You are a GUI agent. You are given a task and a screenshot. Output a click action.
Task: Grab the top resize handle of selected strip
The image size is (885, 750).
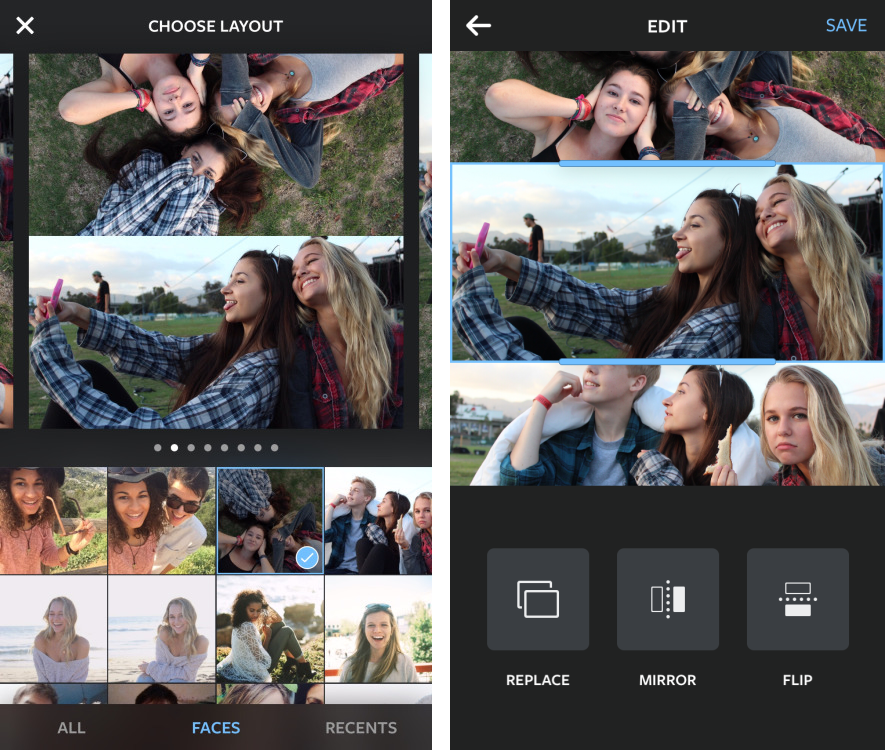tap(667, 164)
